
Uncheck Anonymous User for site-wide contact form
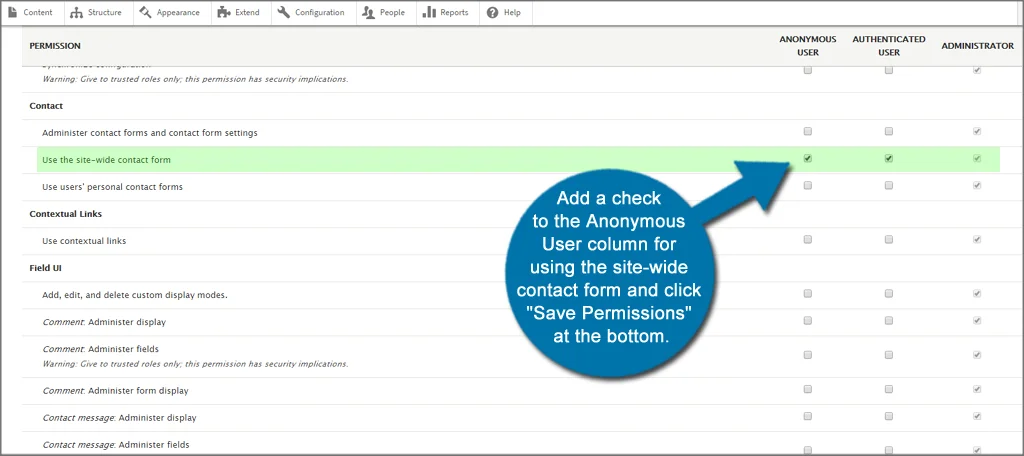point(808,159)
